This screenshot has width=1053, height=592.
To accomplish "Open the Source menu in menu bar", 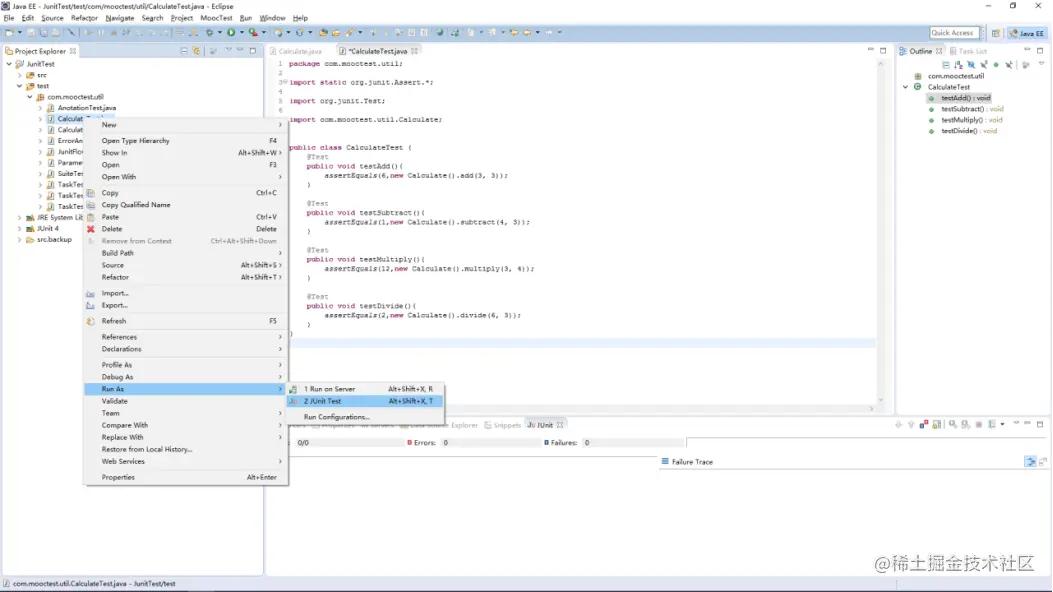I will tap(52, 18).
